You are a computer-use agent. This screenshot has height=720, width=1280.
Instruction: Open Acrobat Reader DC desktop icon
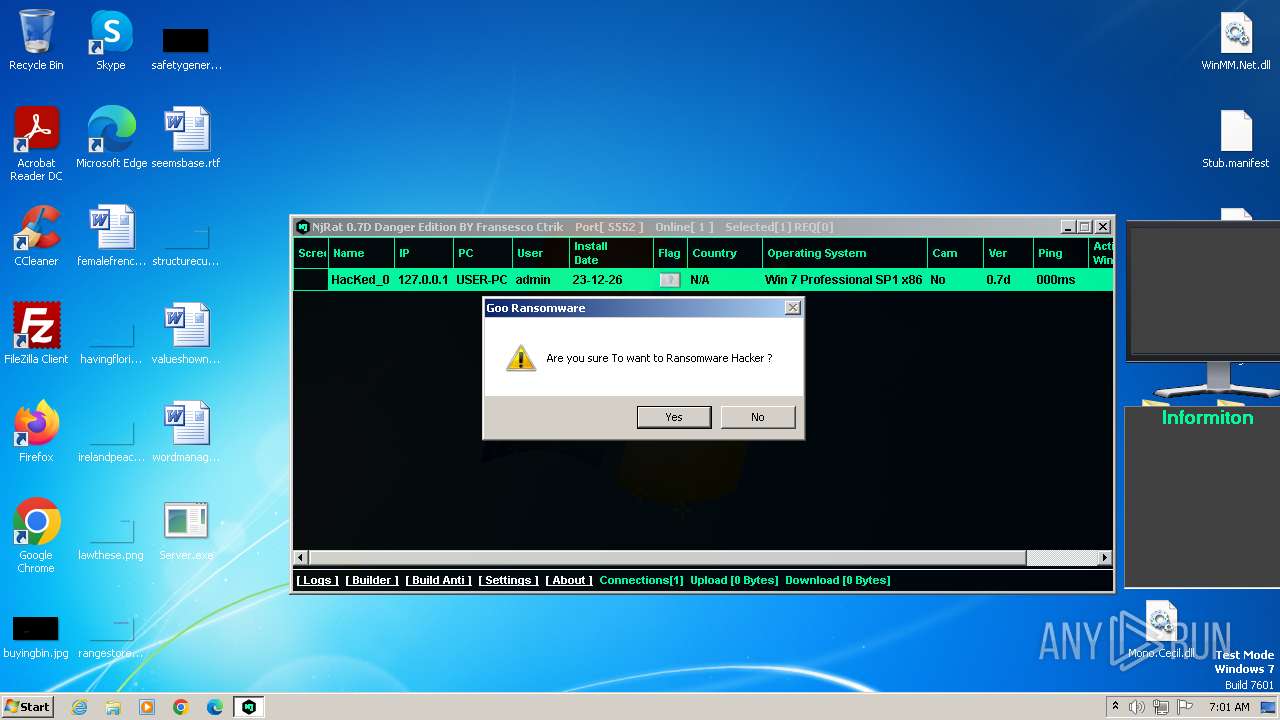(x=36, y=144)
